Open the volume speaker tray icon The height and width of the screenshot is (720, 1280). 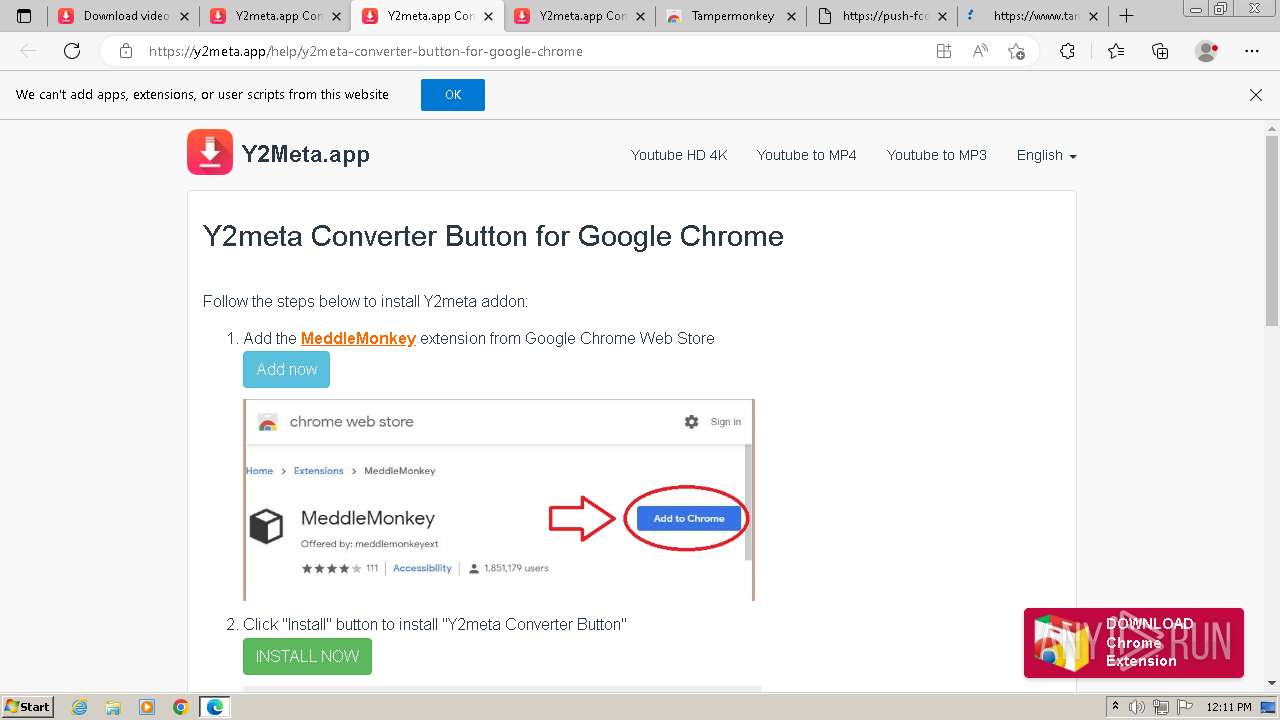point(1137,707)
